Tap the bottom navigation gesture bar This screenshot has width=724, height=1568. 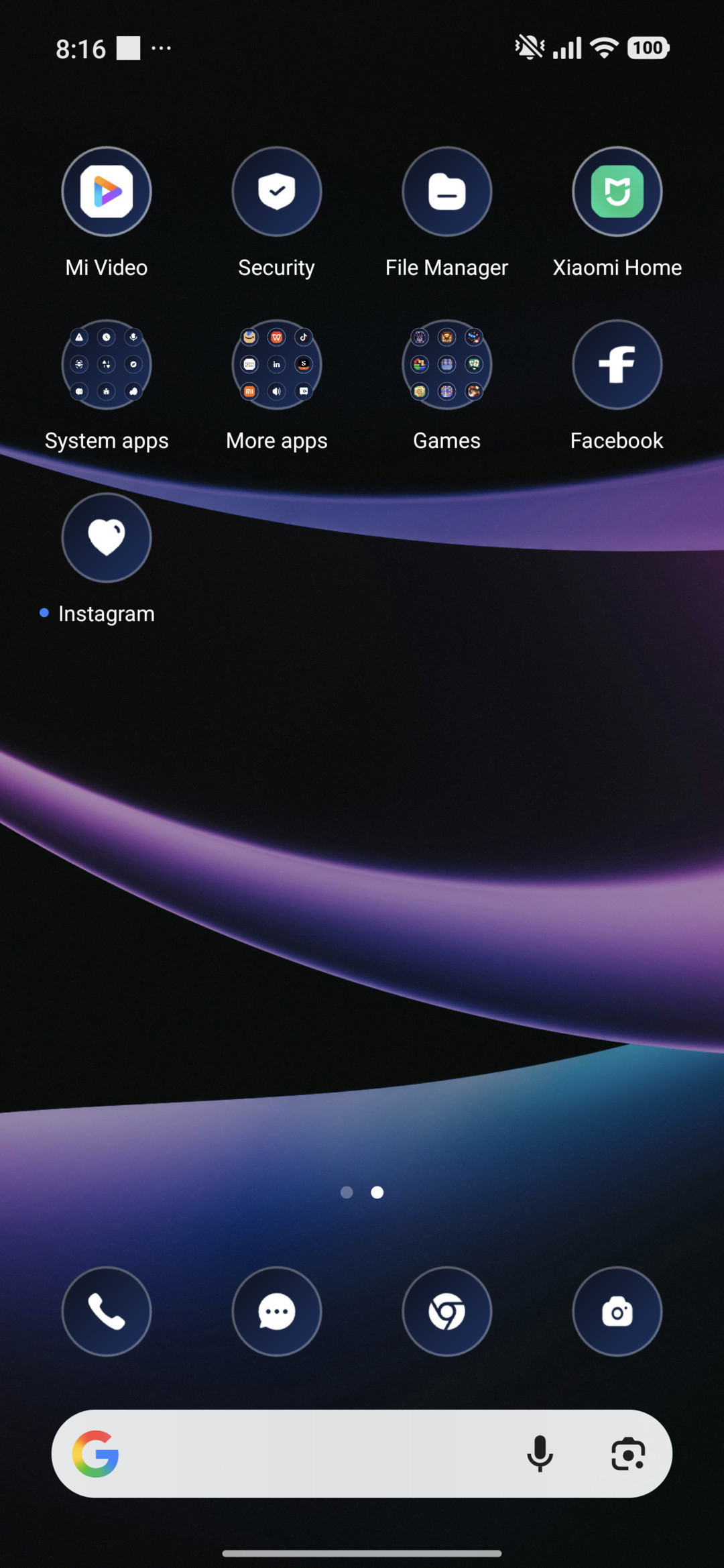pos(362,1553)
